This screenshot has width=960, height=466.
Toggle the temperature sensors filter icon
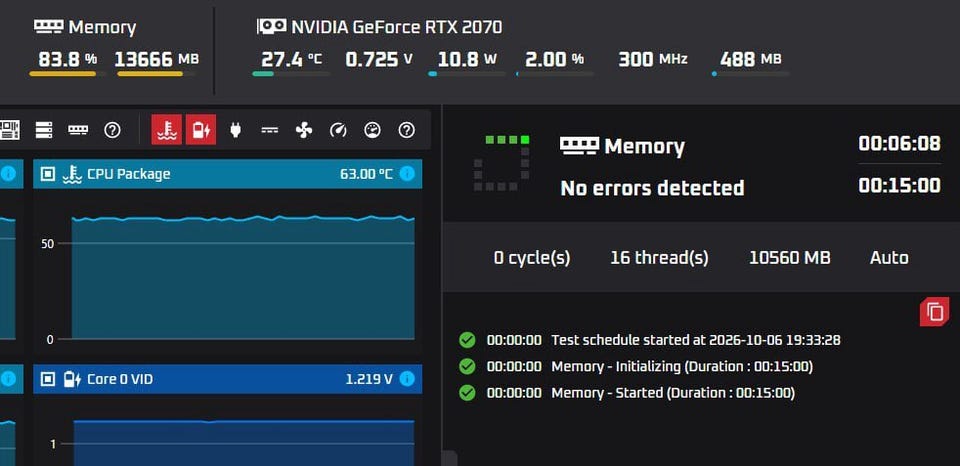pos(167,129)
